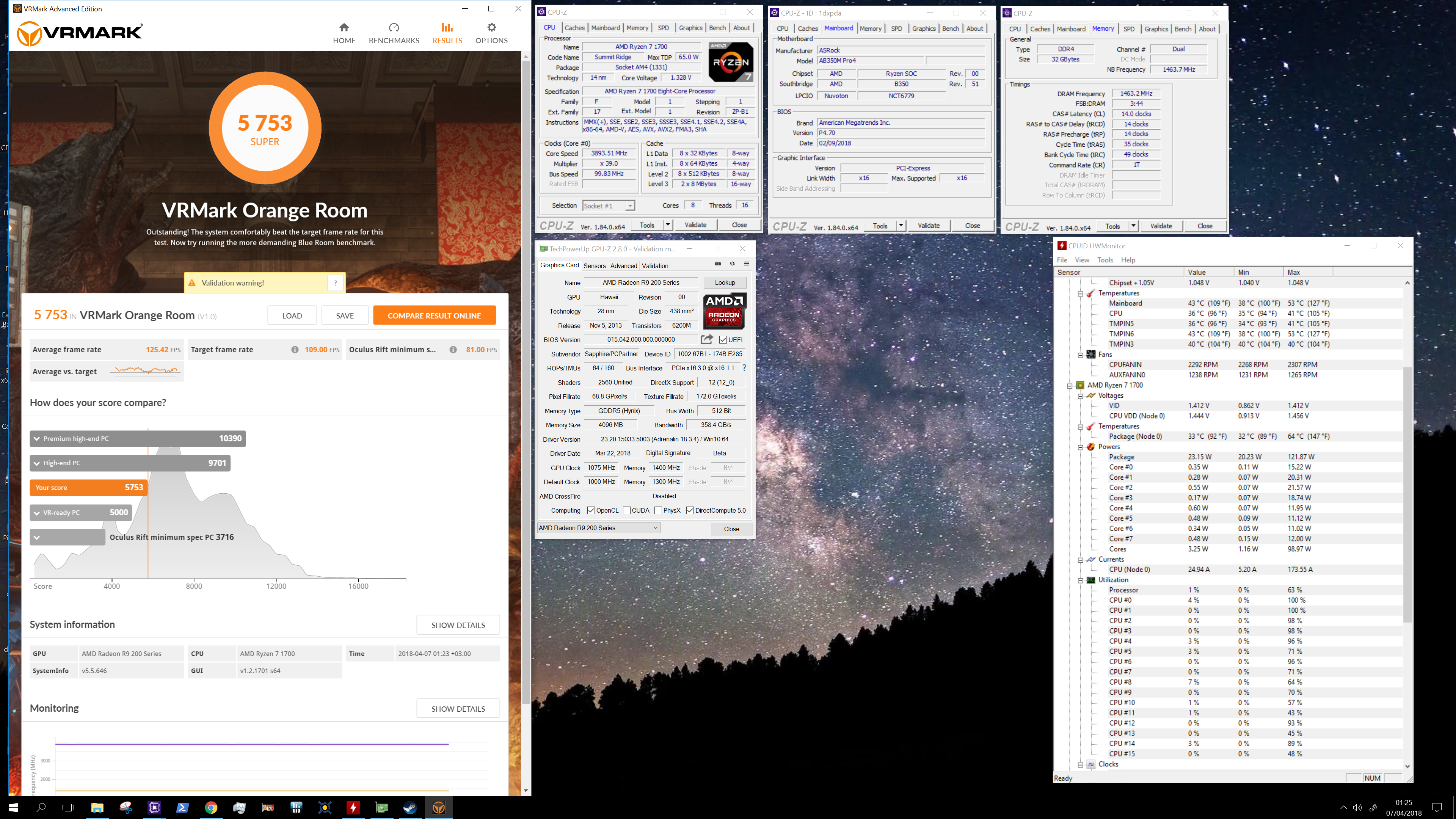This screenshot has width=1456, height=819.
Task: Click LOAD button in VRMark
Action: [292, 315]
